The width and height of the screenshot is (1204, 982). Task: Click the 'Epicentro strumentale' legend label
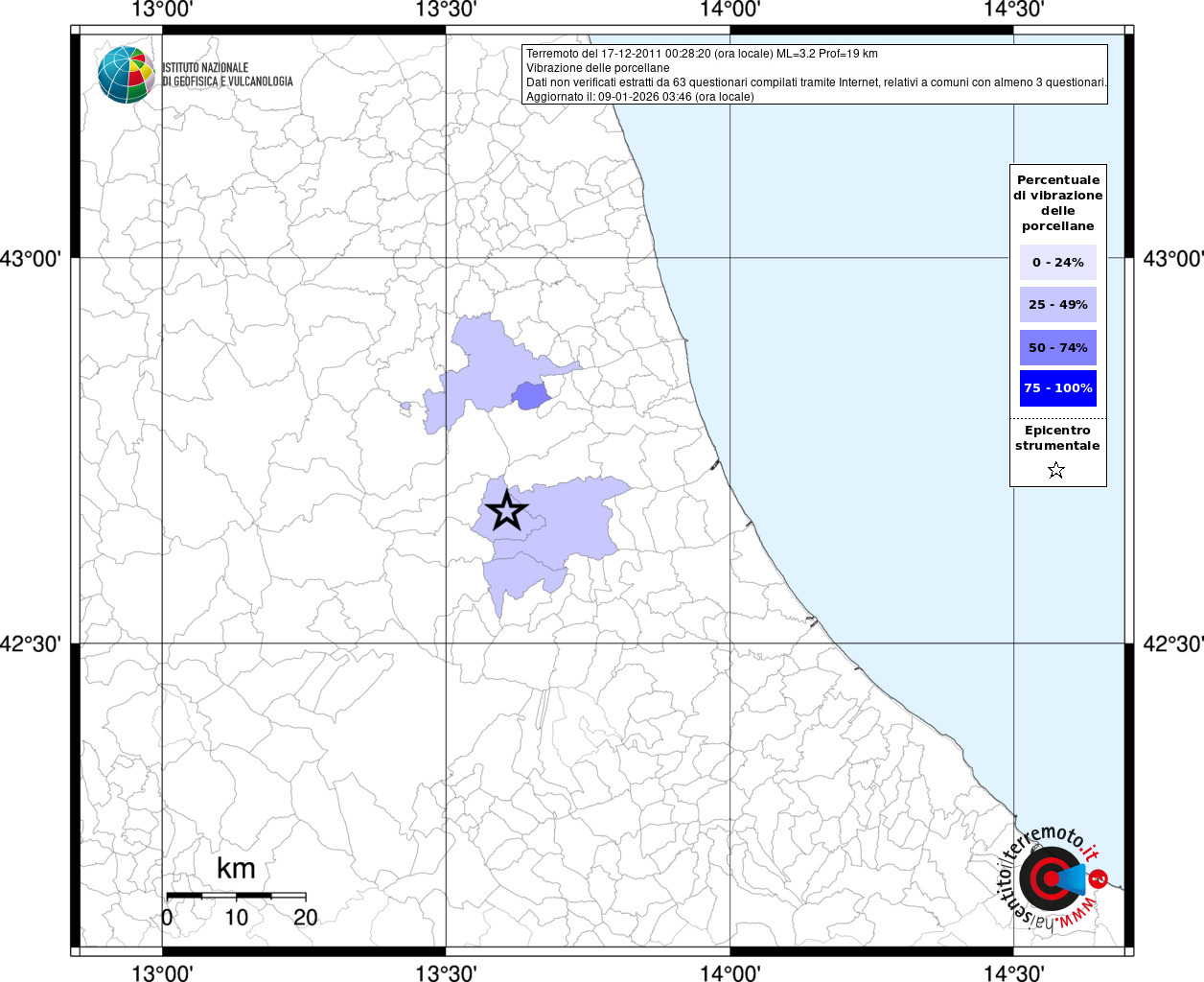(1057, 437)
